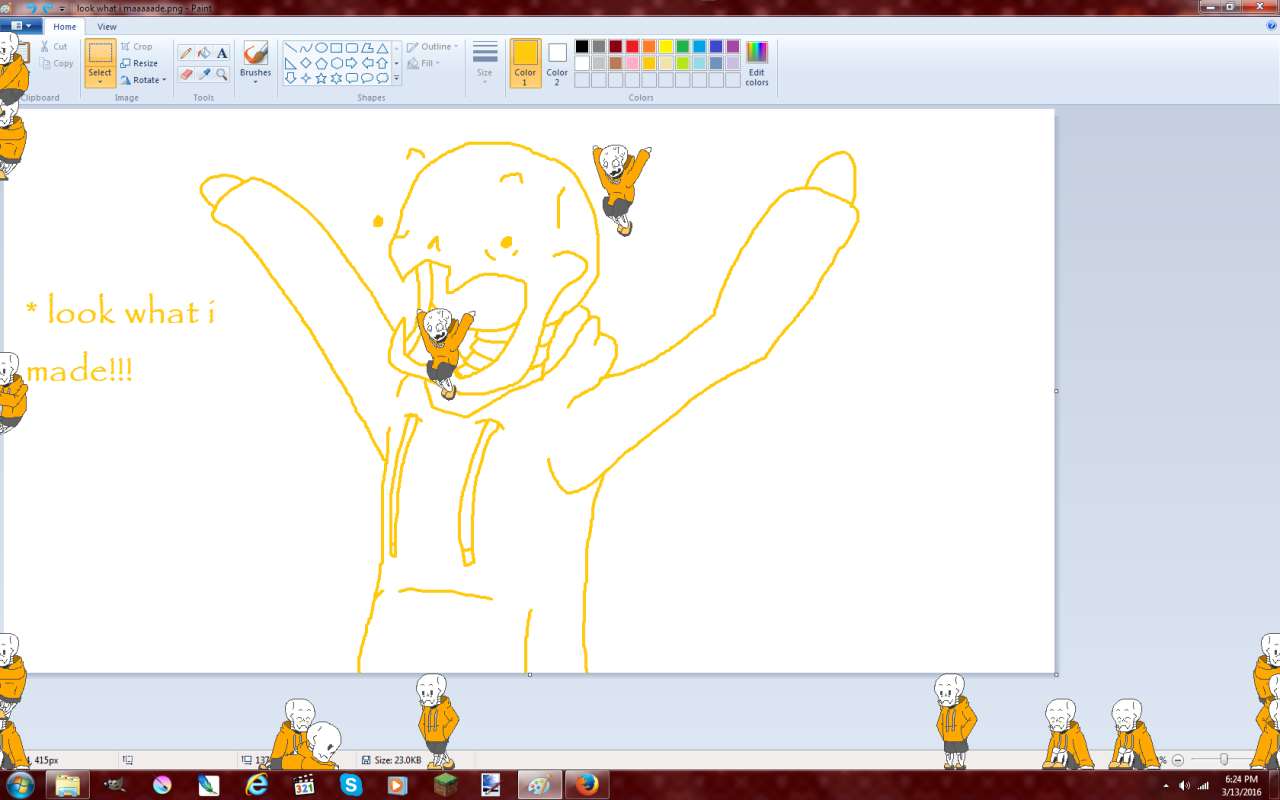1280x800 pixels.
Task: Choose the Six-point star shape
Action: click(x=336, y=78)
